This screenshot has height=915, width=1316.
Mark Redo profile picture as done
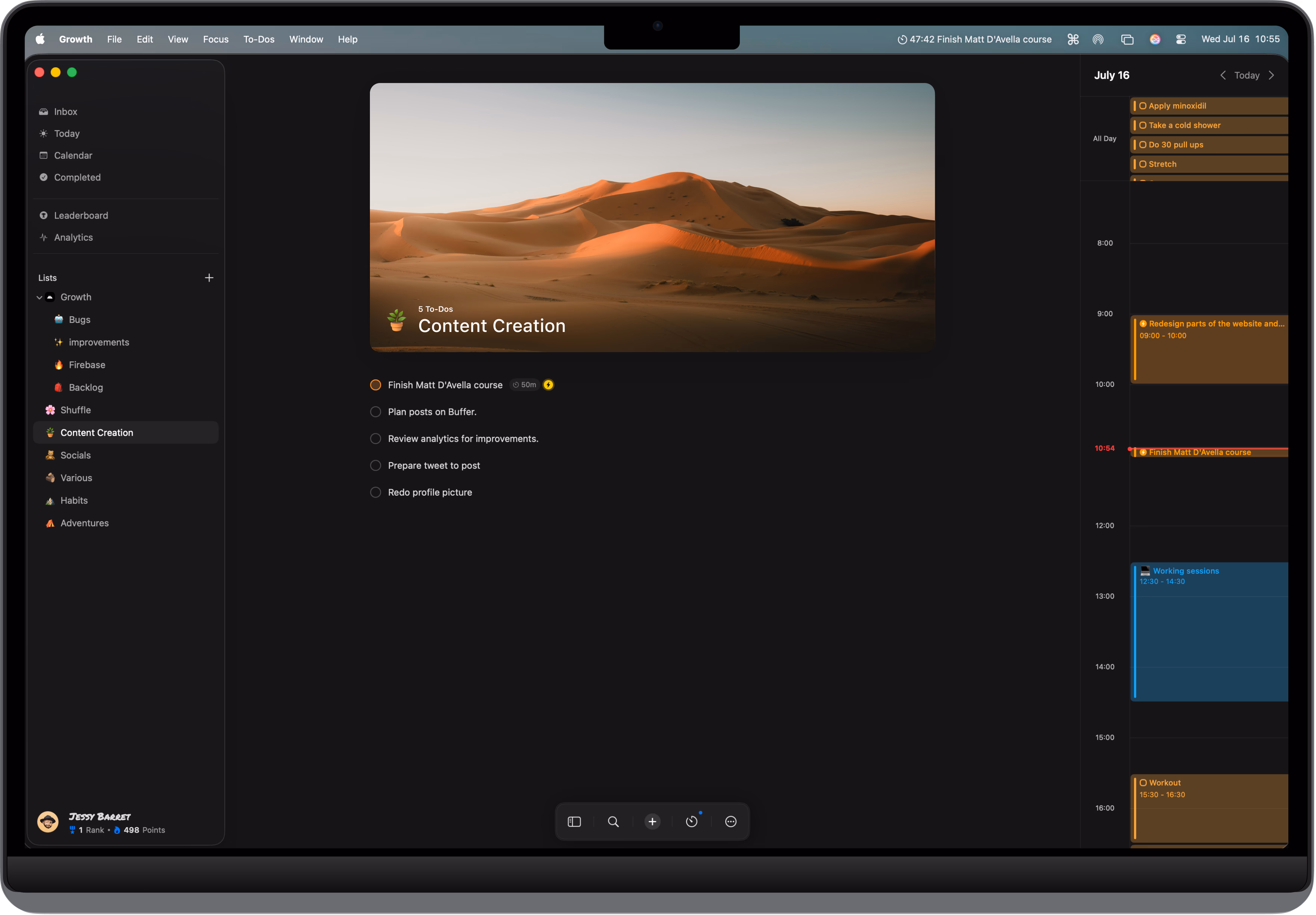pos(376,493)
